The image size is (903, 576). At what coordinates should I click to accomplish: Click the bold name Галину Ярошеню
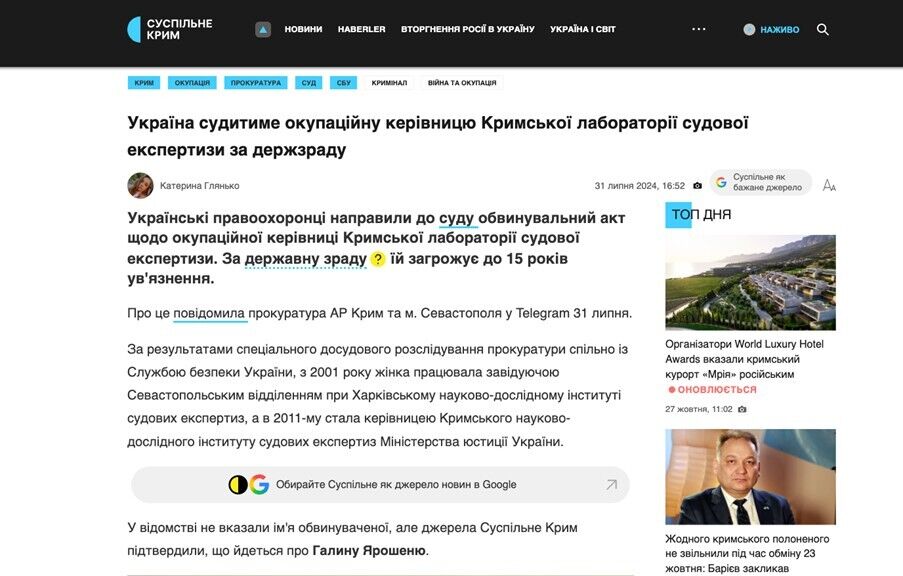coord(369,551)
